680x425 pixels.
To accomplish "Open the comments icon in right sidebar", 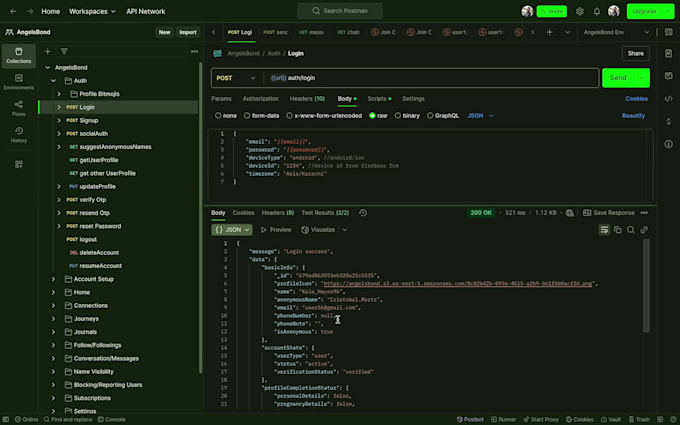I will tap(668, 76).
